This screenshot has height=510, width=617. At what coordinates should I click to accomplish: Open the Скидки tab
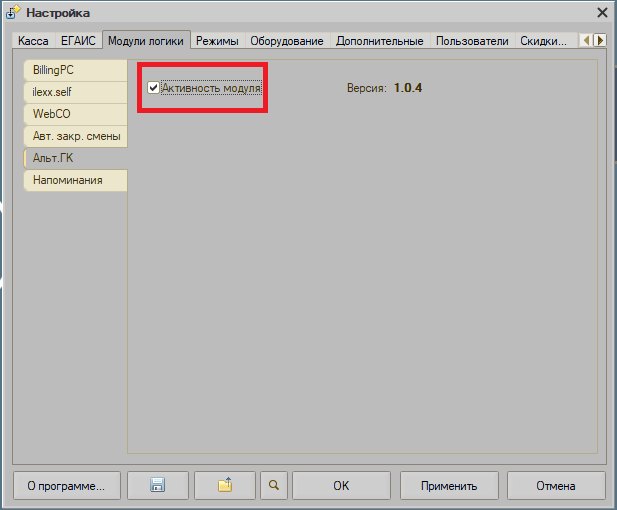(543, 41)
